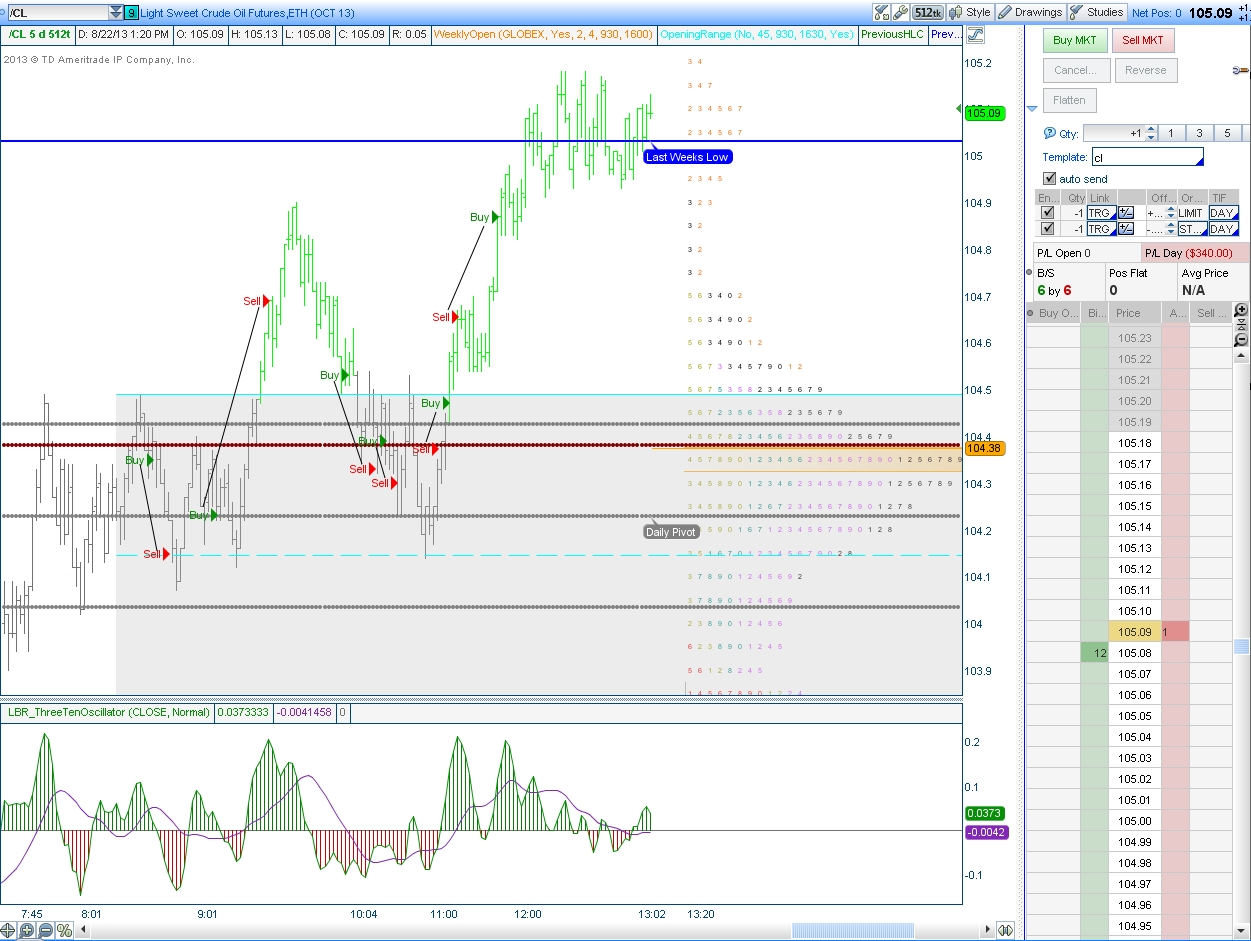This screenshot has height=941, width=1251.
Task: Click the Flatten button
Action: pos(1069,100)
